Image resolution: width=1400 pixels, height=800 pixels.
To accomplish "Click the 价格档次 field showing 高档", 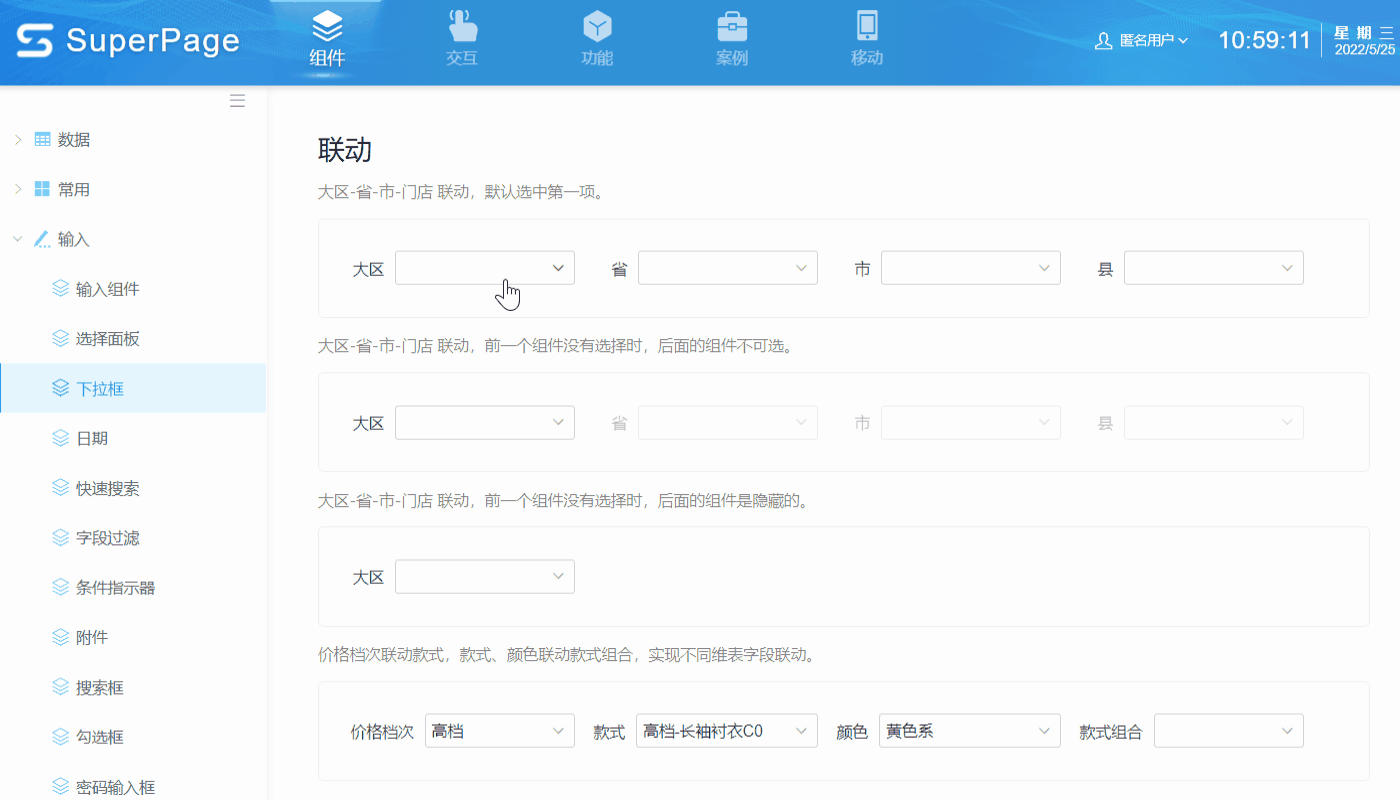I will tap(499, 731).
